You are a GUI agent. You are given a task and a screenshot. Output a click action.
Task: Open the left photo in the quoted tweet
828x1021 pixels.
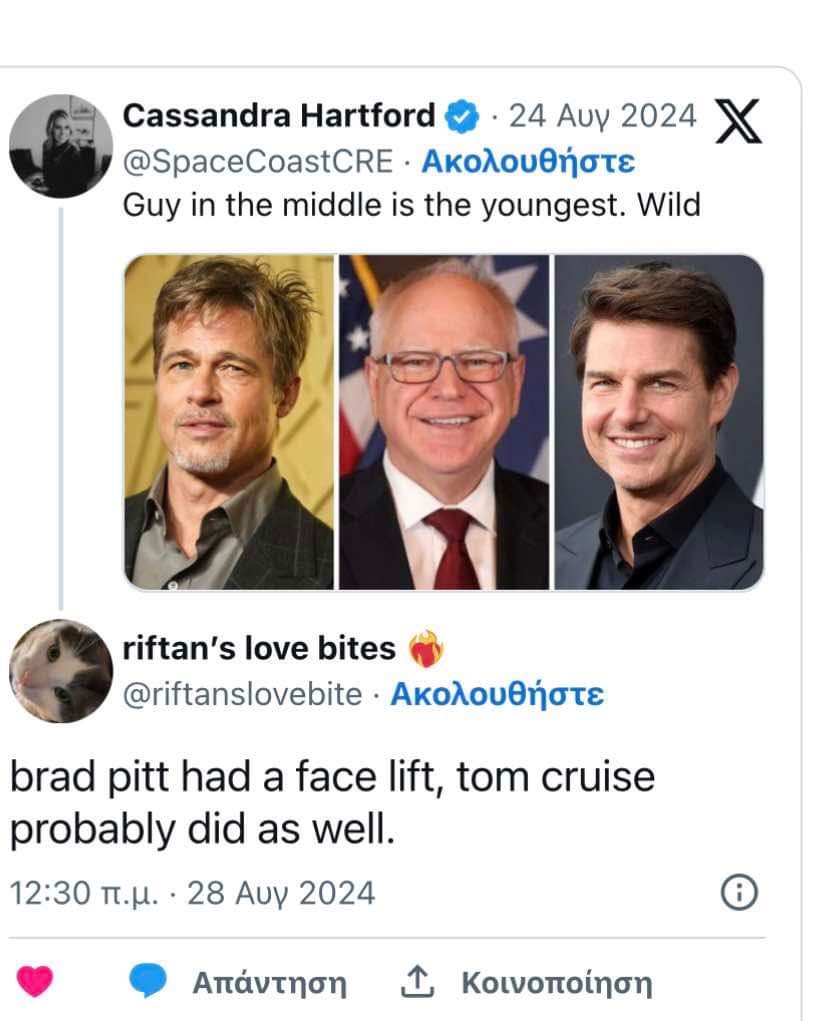point(229,422)
